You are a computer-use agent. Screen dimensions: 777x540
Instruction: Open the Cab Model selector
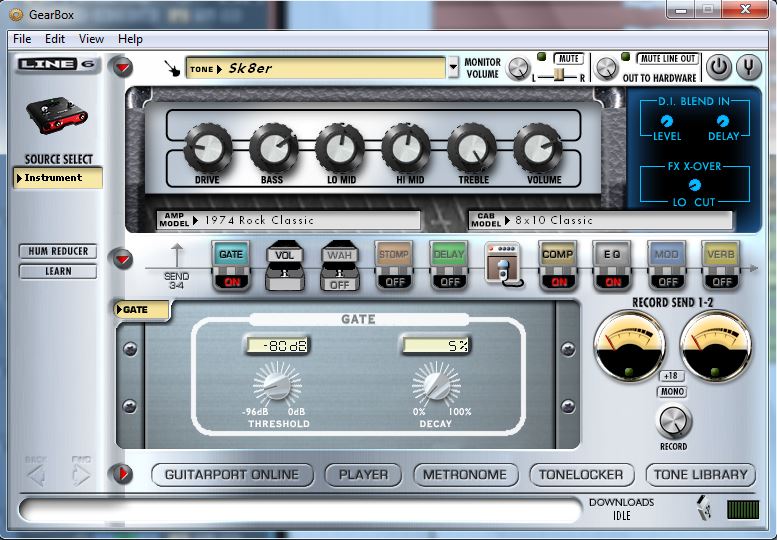[x=600, y=220]
